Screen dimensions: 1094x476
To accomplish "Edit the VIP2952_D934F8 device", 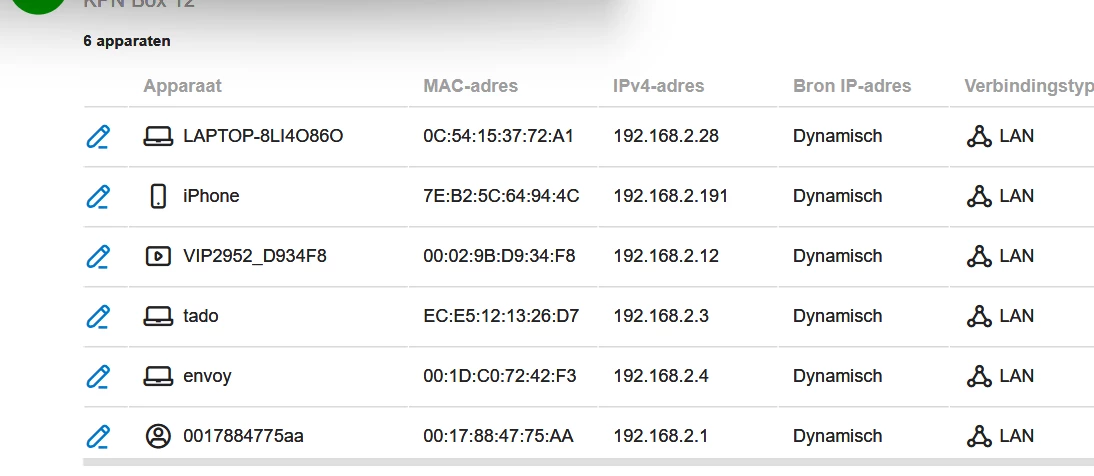I will 98,257.
